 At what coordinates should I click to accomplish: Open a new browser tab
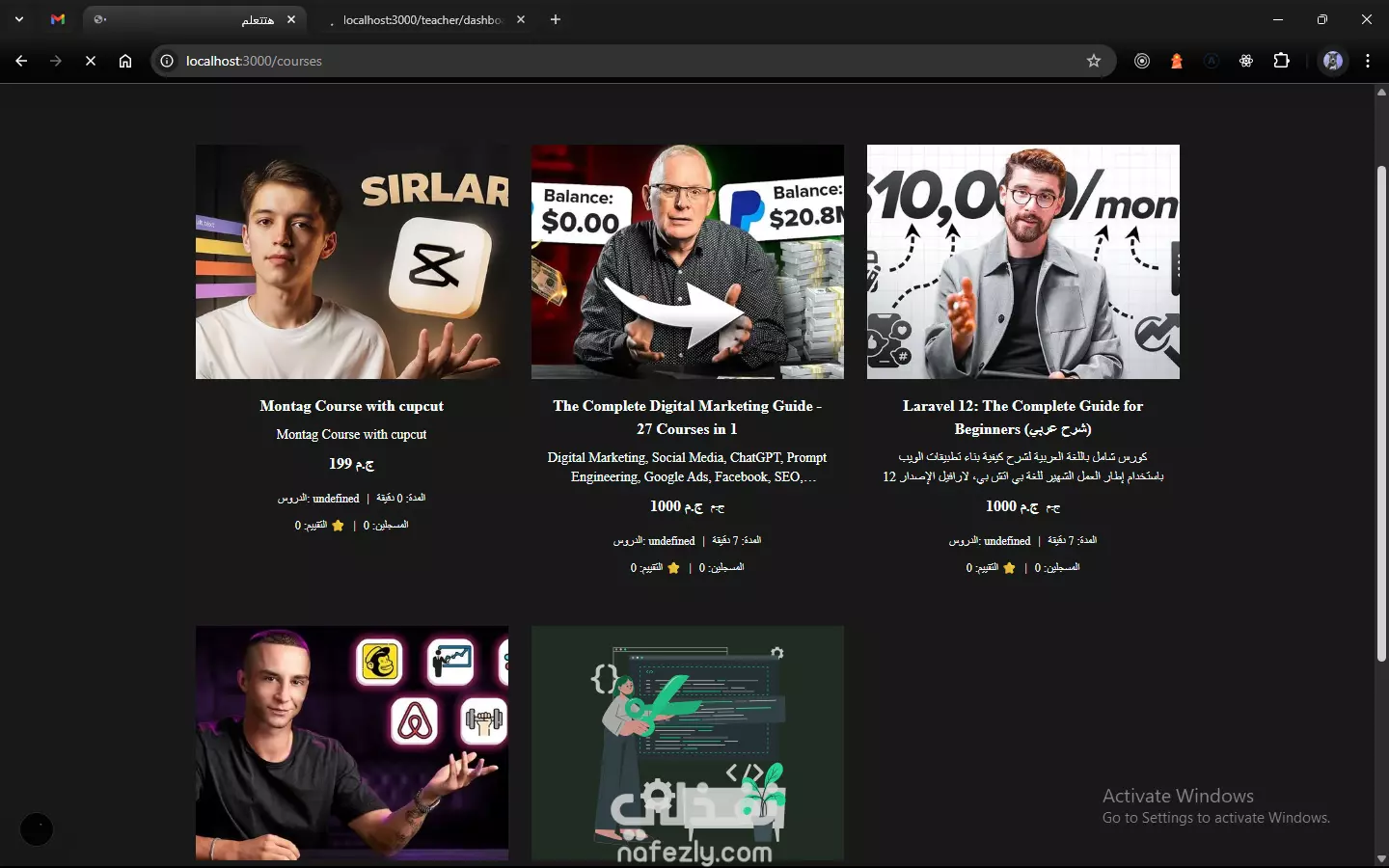(556, 19)
